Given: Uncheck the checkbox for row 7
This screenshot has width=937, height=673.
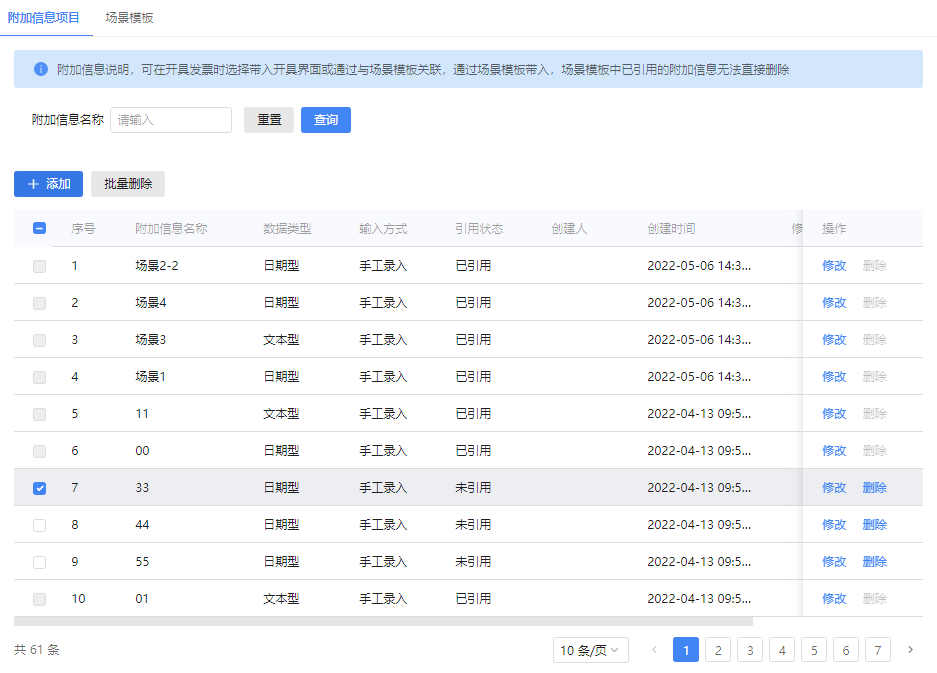Looking at the screenshot, I should pyautogui.click(x=39, y=488).
